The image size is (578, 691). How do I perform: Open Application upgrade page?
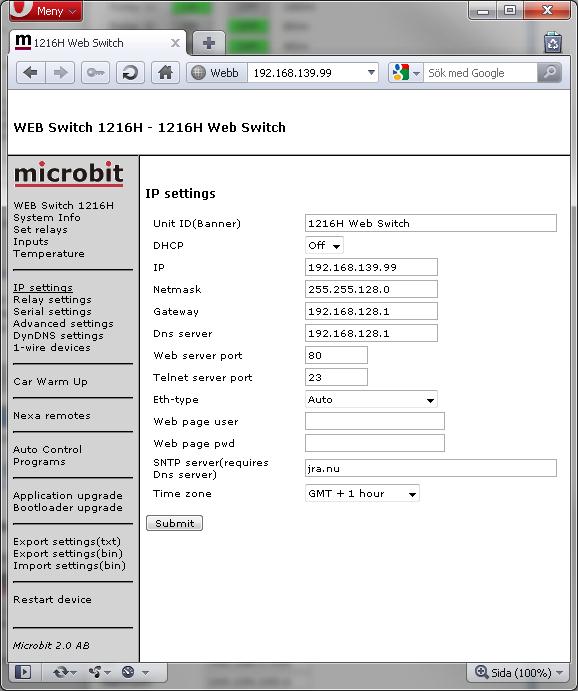point(68,495)
